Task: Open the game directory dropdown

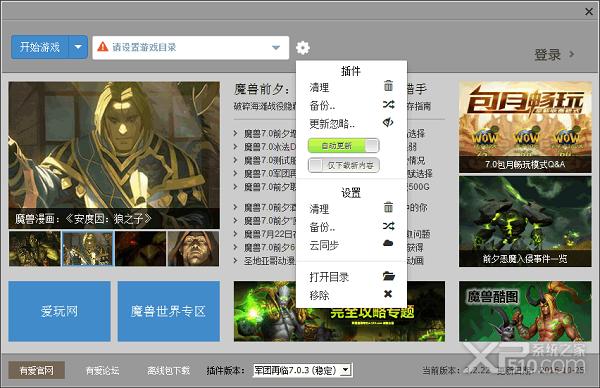Action: click(x=276, y=48)
